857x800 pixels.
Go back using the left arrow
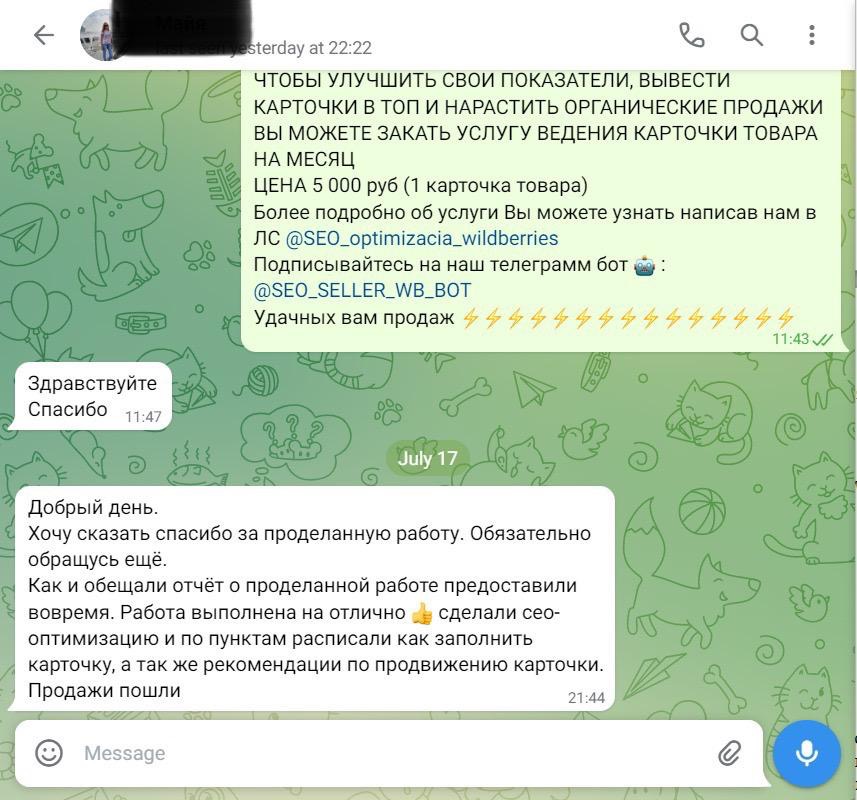[44, 36]
